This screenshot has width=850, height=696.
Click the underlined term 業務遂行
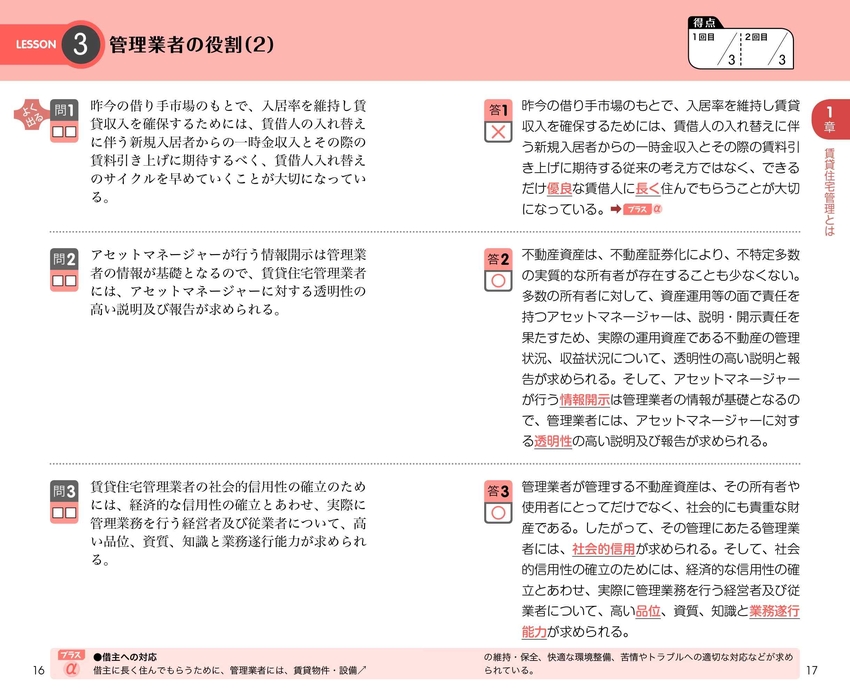click(x=774, y=611)
